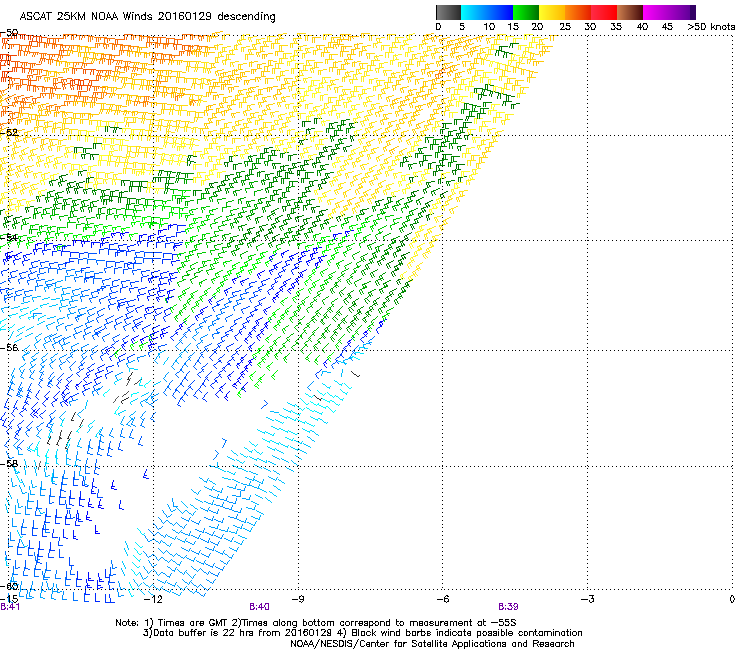Click the '10' legend scale label
This screenshot has height=650, width=740.
tap(489, 27)
